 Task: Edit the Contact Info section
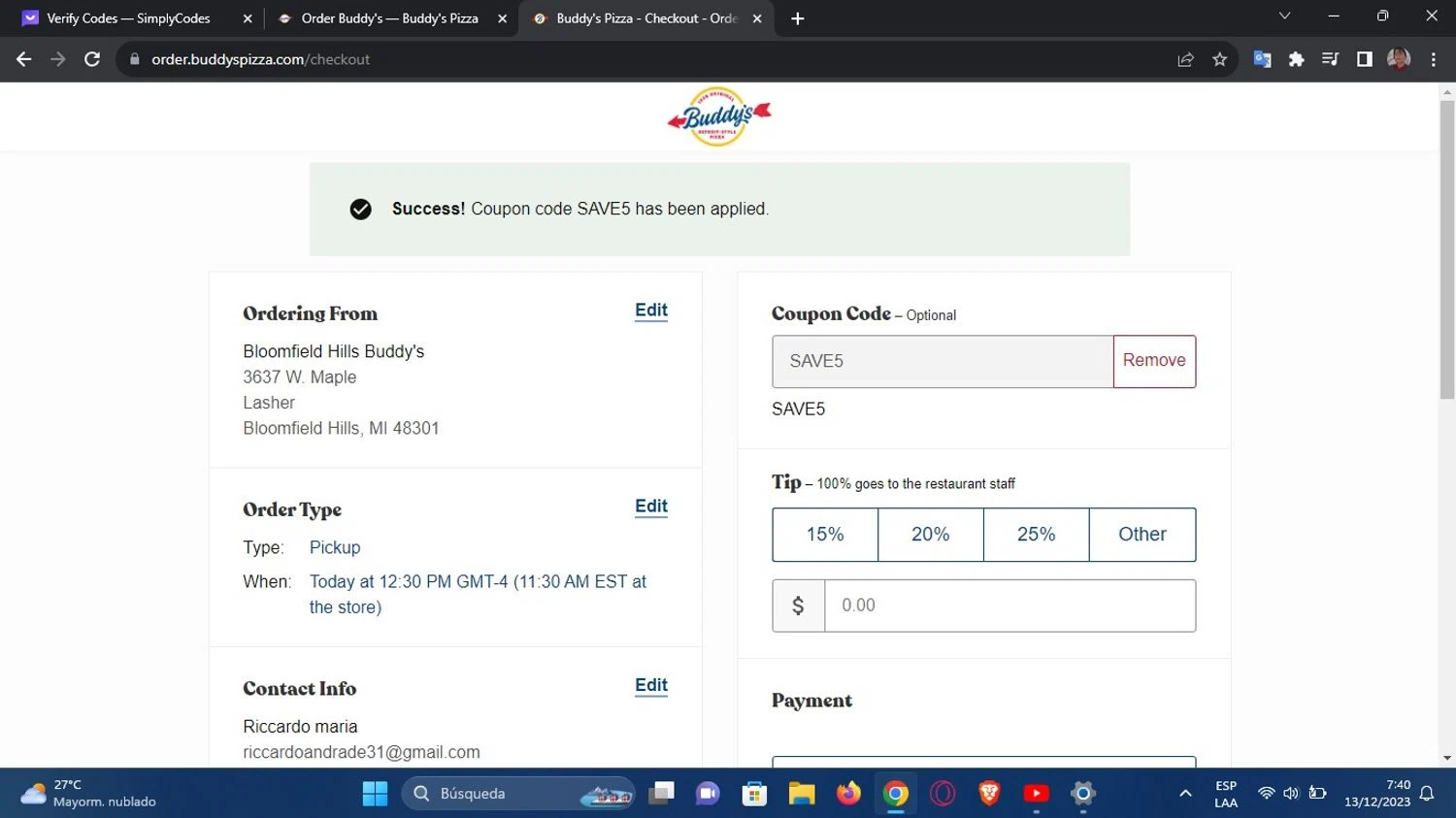651,686
